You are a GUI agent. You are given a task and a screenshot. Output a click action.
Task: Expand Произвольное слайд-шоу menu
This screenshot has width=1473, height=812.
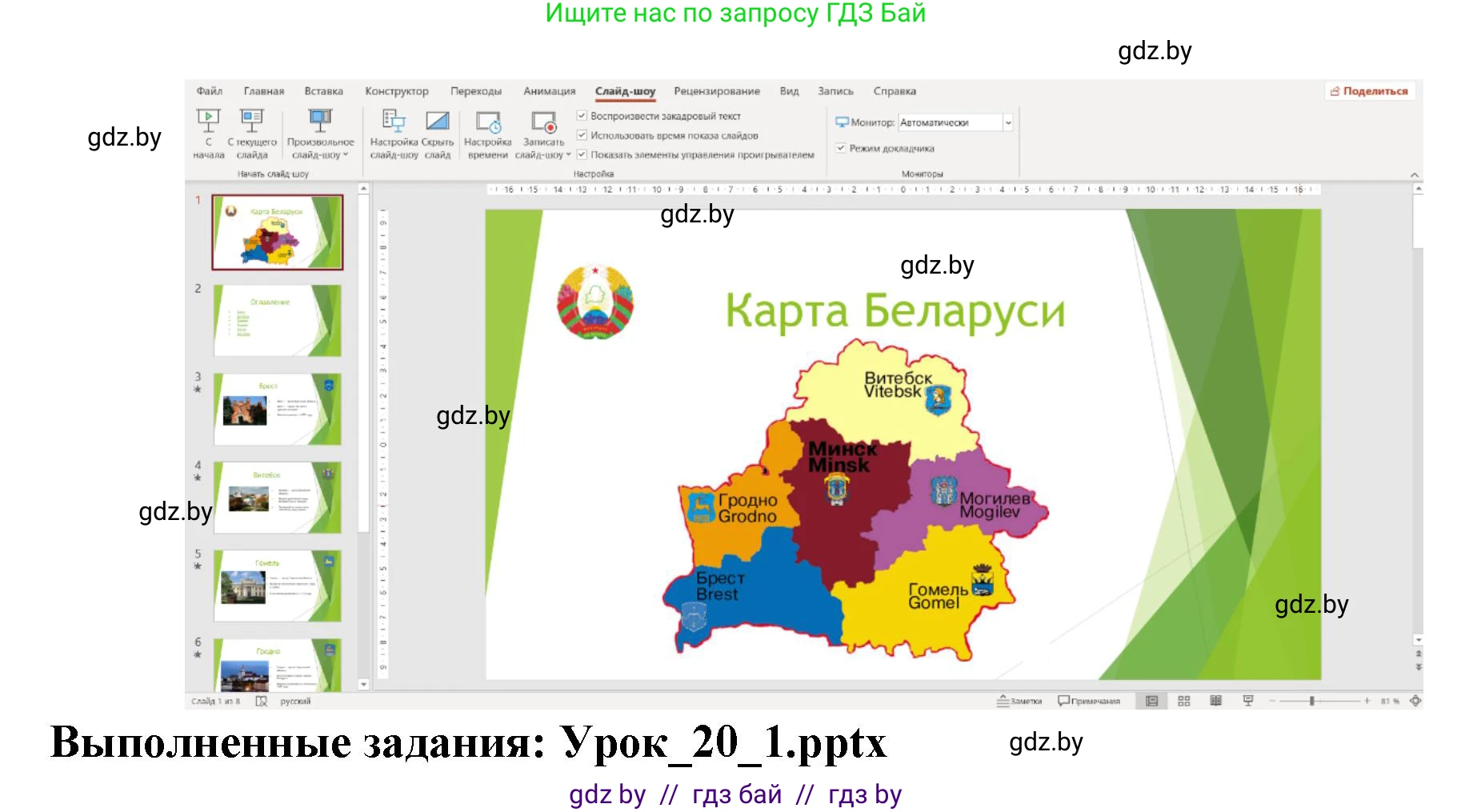[x=320, y=134]
